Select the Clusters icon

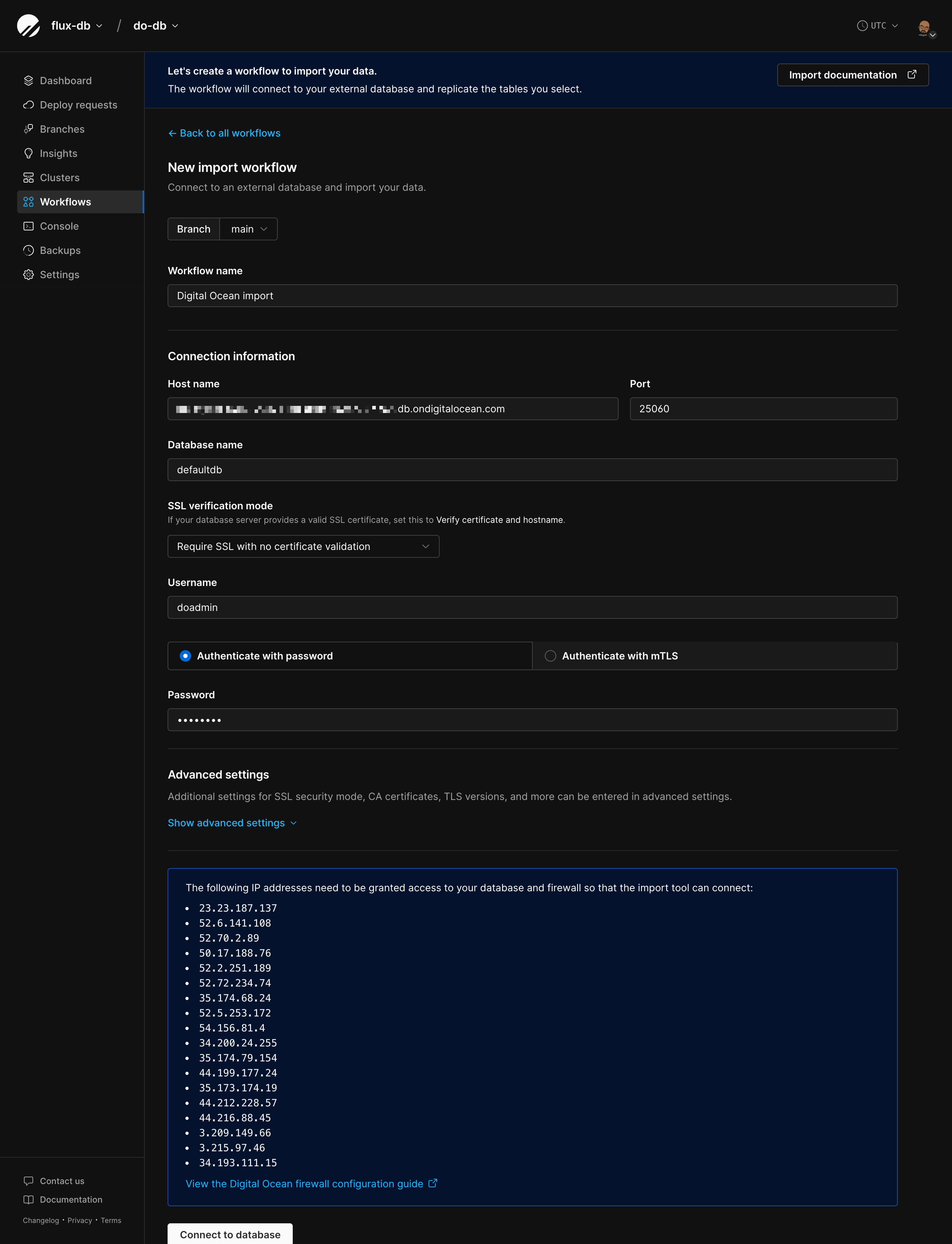(x=29, y=177)
